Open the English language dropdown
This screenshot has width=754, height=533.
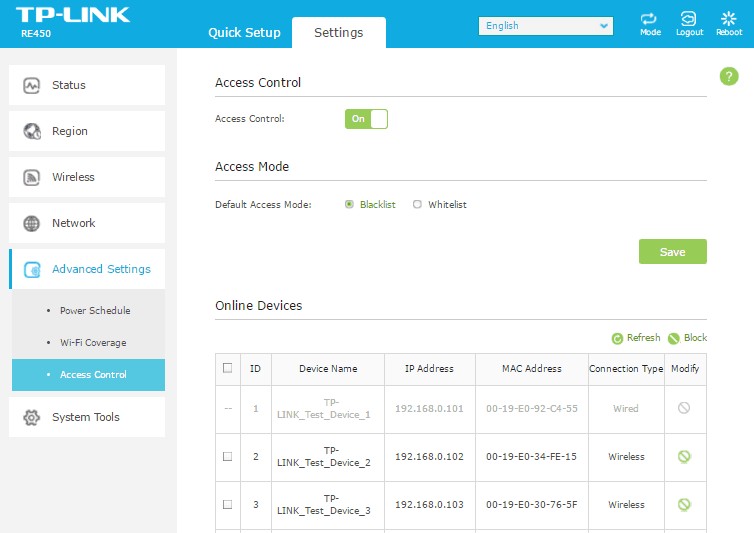(x=546, y=26)
